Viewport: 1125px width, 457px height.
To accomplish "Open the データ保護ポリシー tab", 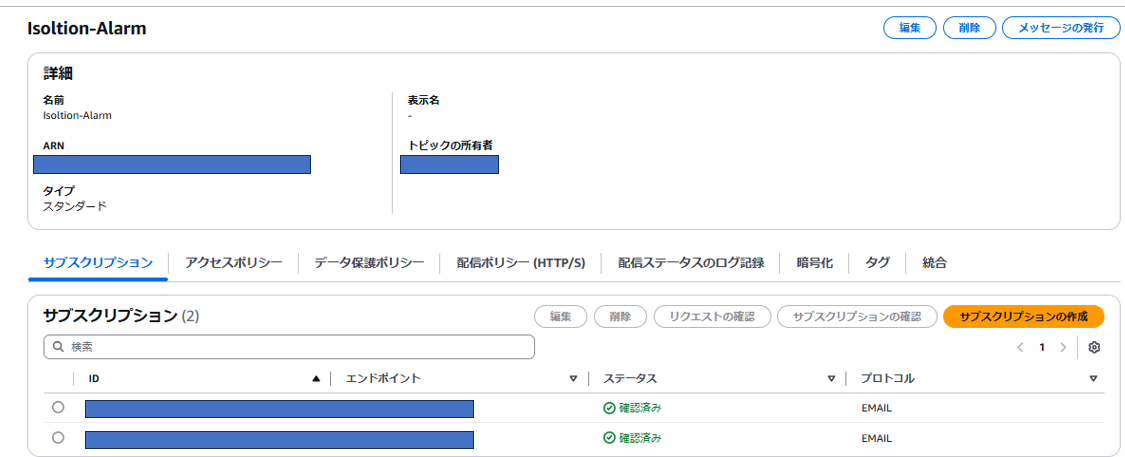I will tap(369, 263).
